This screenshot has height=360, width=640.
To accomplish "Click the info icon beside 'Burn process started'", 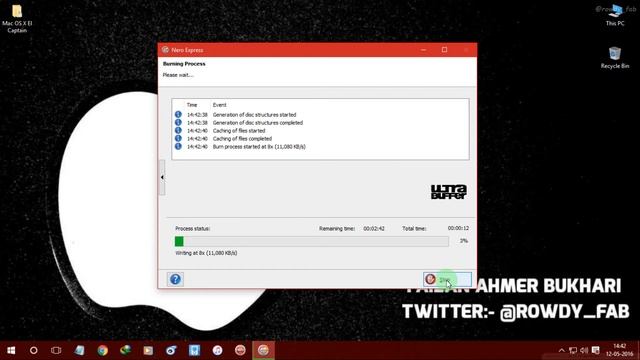I will [x=178, y=146].
